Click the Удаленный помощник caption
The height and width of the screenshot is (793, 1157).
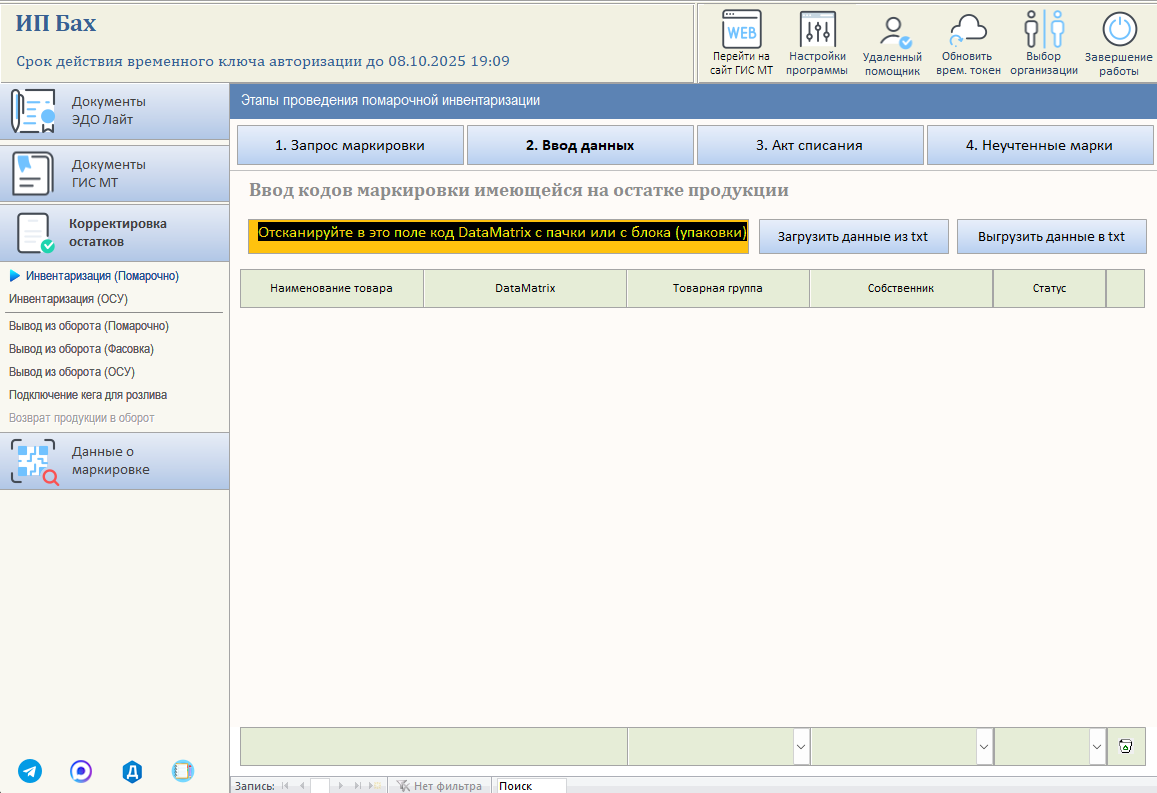click(x=893, y=64)
